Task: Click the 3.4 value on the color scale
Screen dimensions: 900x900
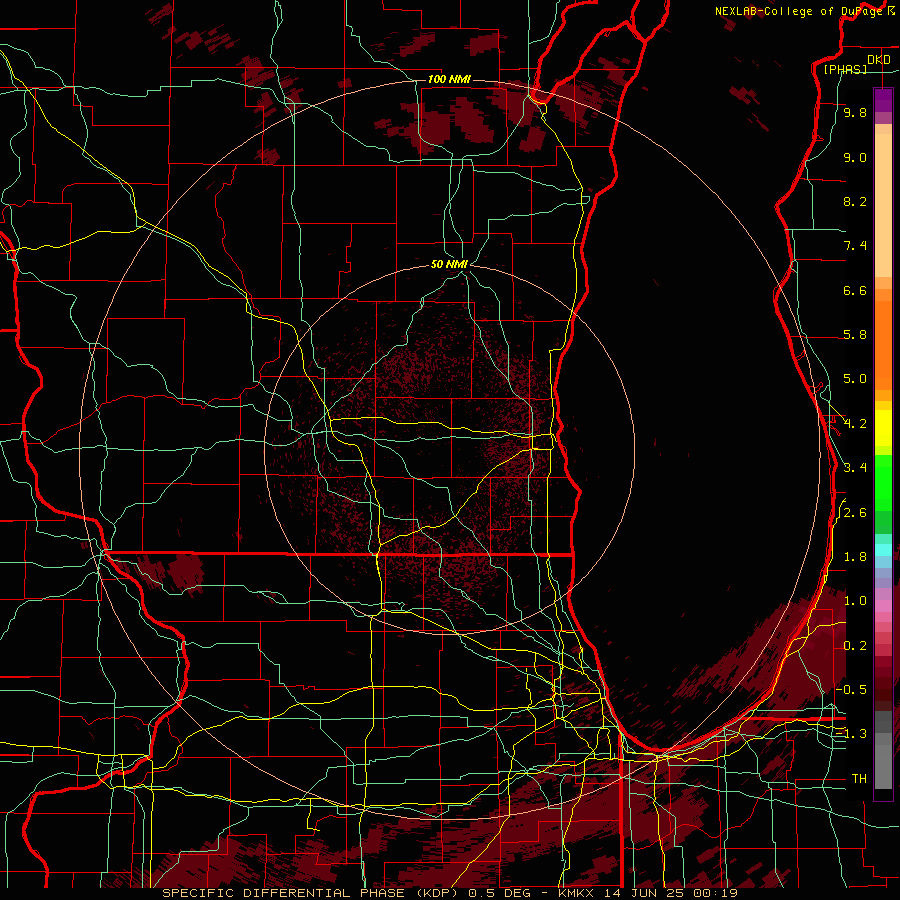Action: (x=855, y=468)
